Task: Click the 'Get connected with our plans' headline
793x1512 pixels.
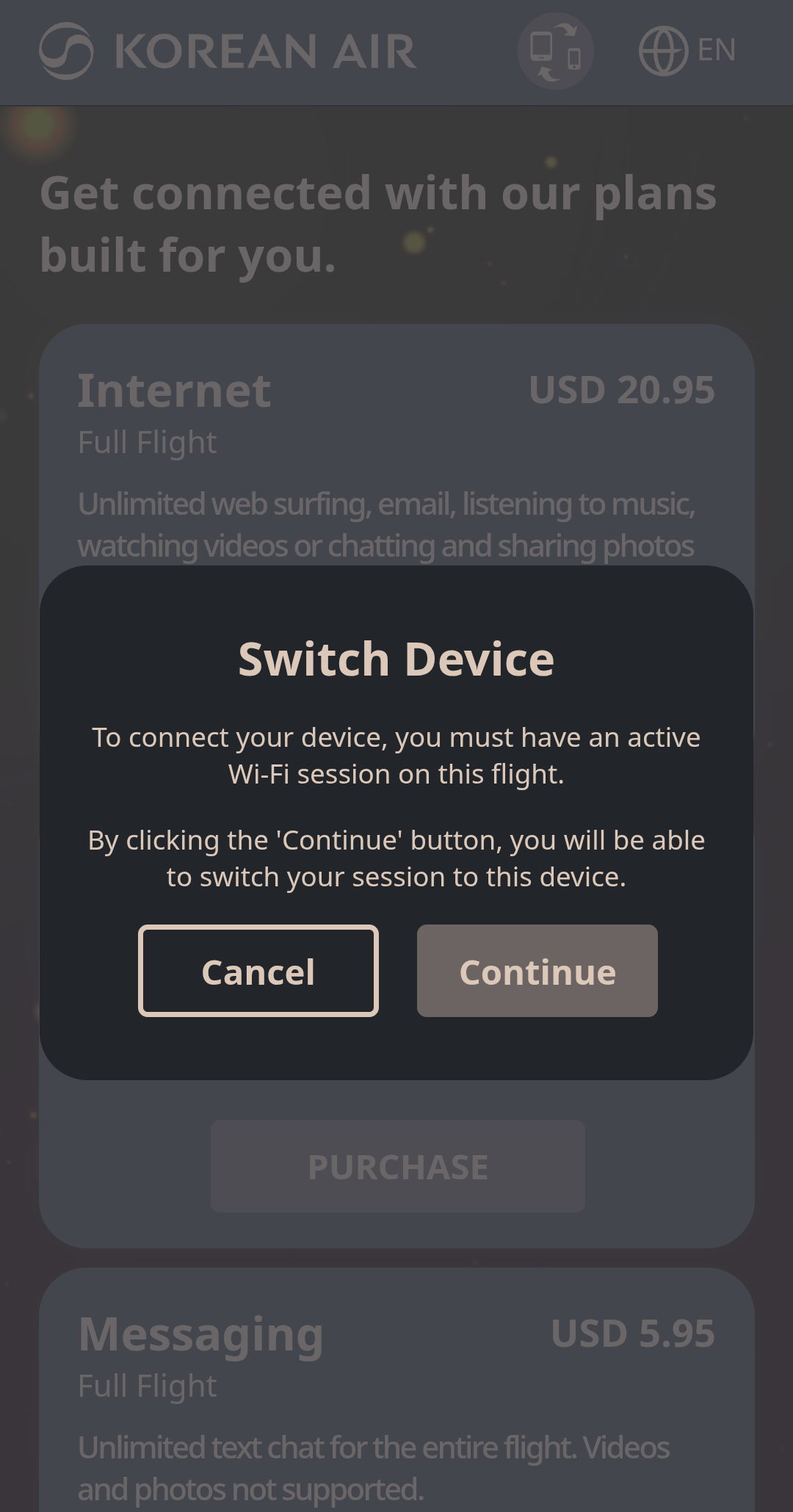Action: coord(378,225)
